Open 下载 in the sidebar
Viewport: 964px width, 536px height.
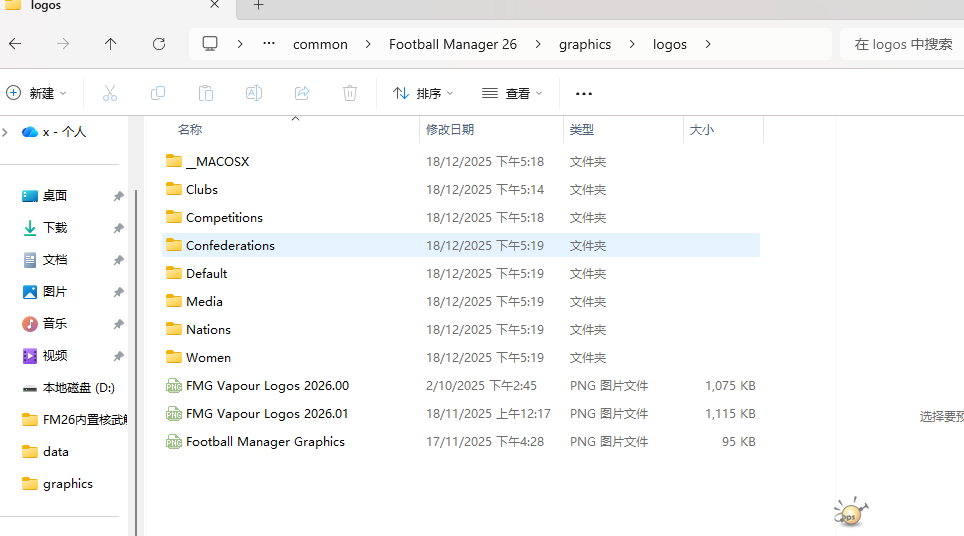55,227
